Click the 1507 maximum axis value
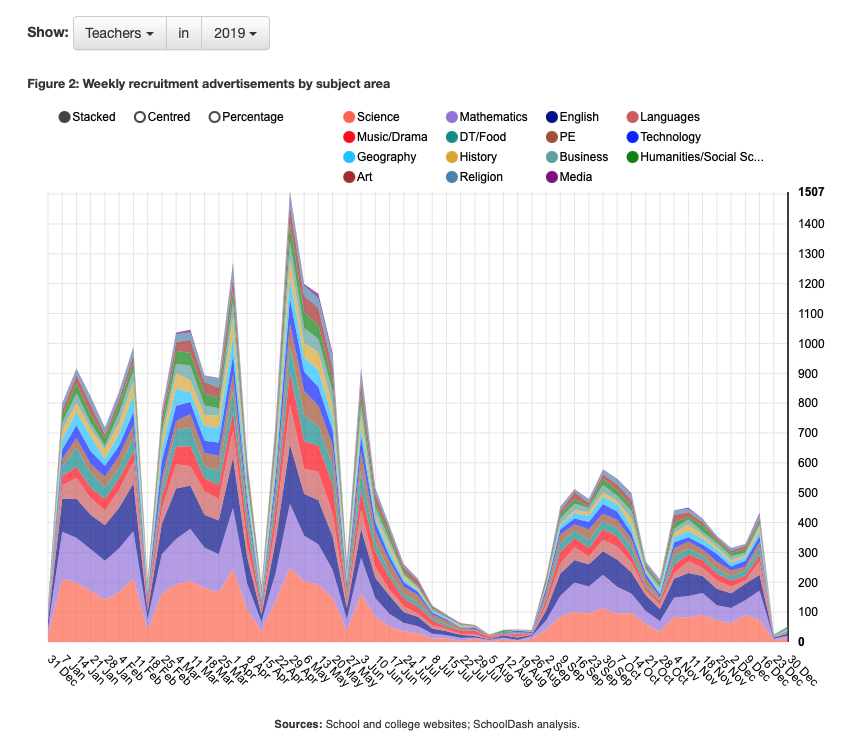 [811, 192]
